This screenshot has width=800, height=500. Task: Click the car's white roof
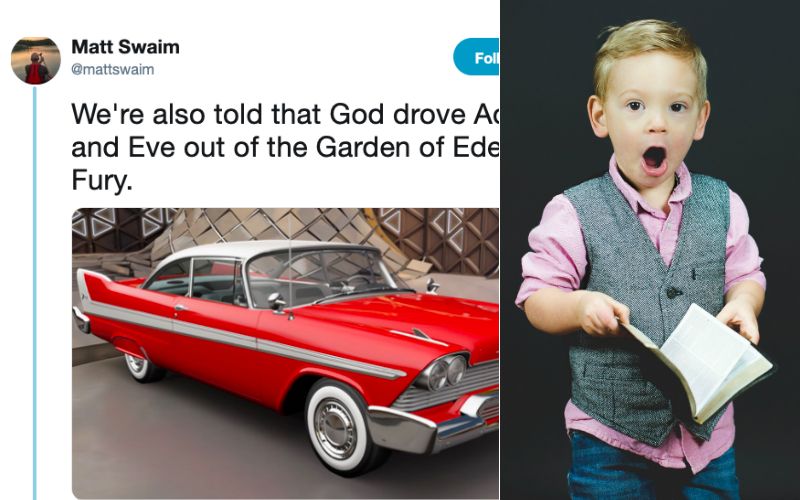[255, 251]
